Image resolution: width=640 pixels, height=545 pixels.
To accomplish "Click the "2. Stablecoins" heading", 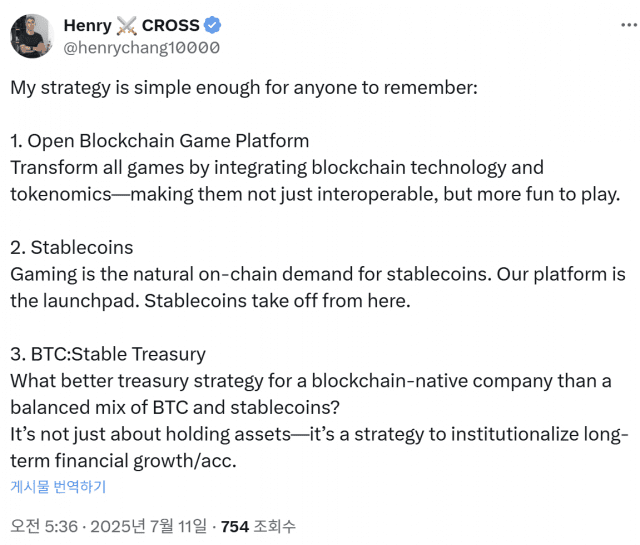I will pyautogui.click(x=72, y=247).
